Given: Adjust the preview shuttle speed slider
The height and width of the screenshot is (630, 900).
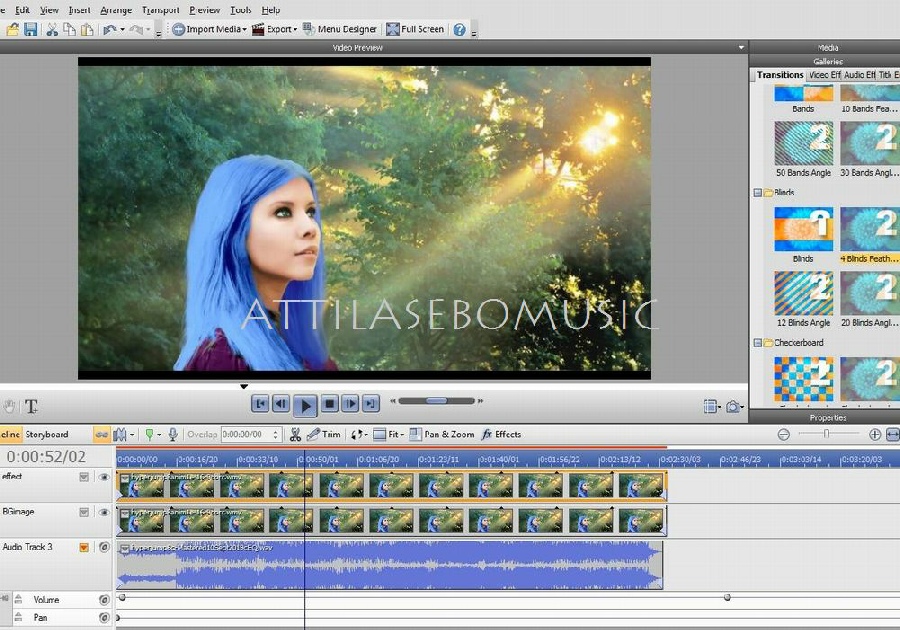Looking at the screenshot, I should [437, 400].
